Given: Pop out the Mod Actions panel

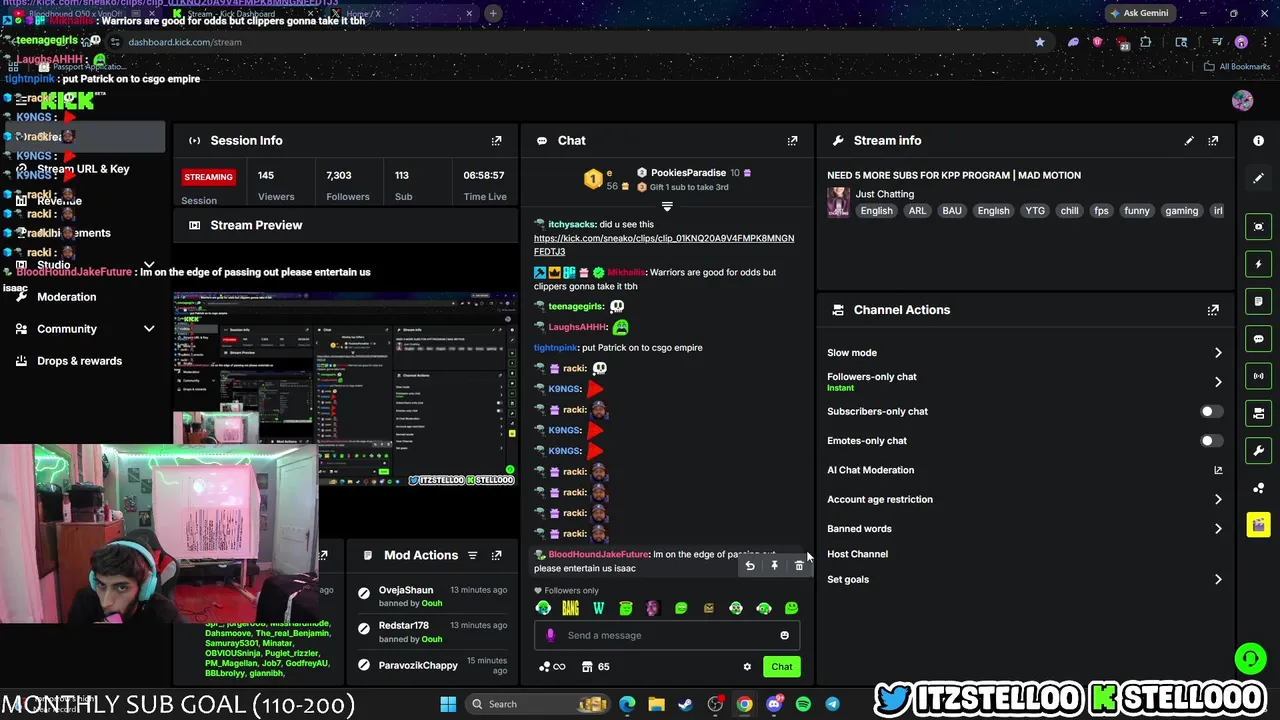Looking at the screenshot, I should tap(496, 555).
